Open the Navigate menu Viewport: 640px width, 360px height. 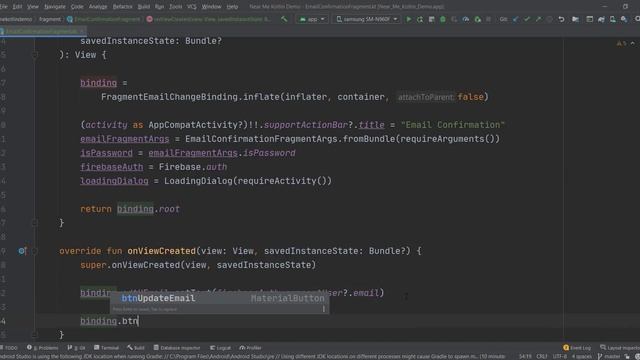[55, 7]
